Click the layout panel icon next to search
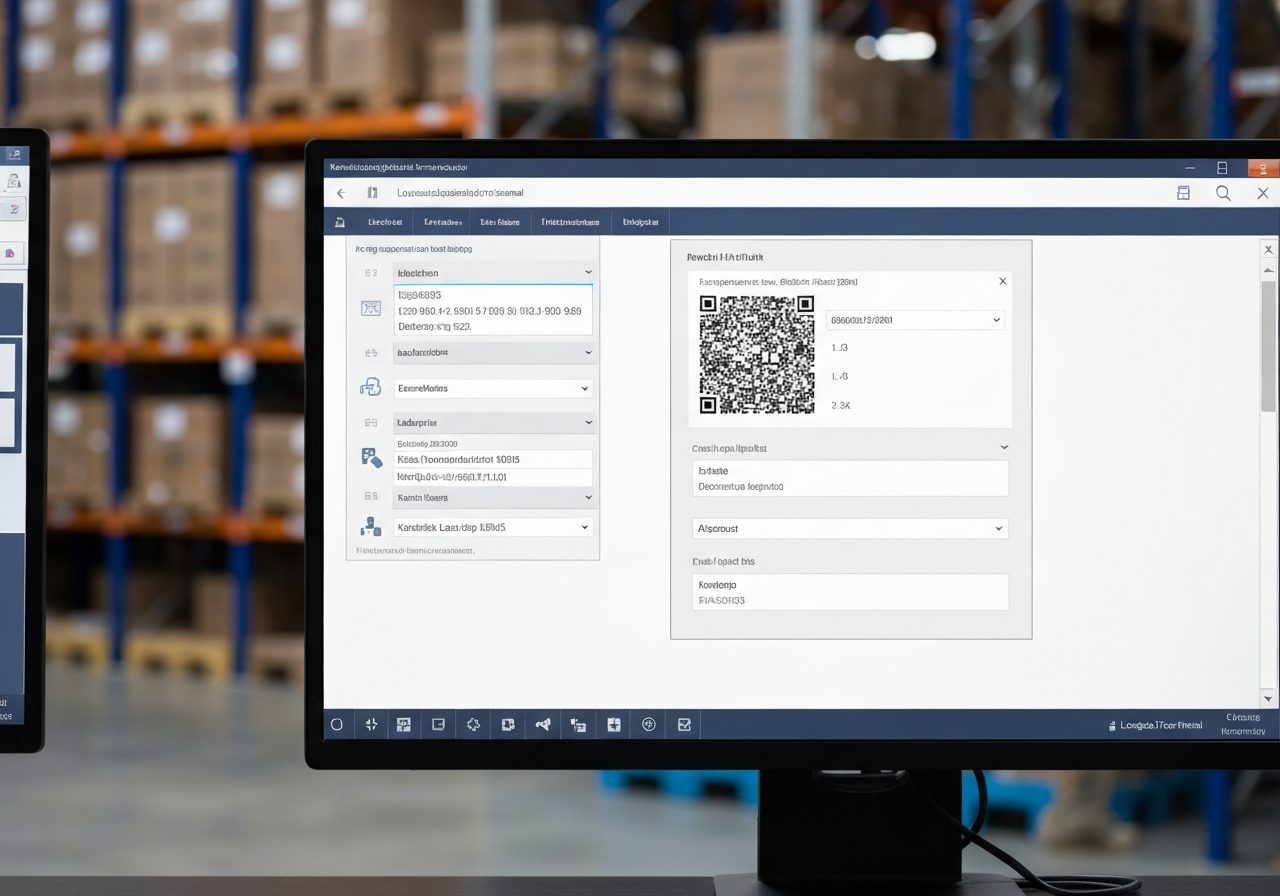 1183,193
